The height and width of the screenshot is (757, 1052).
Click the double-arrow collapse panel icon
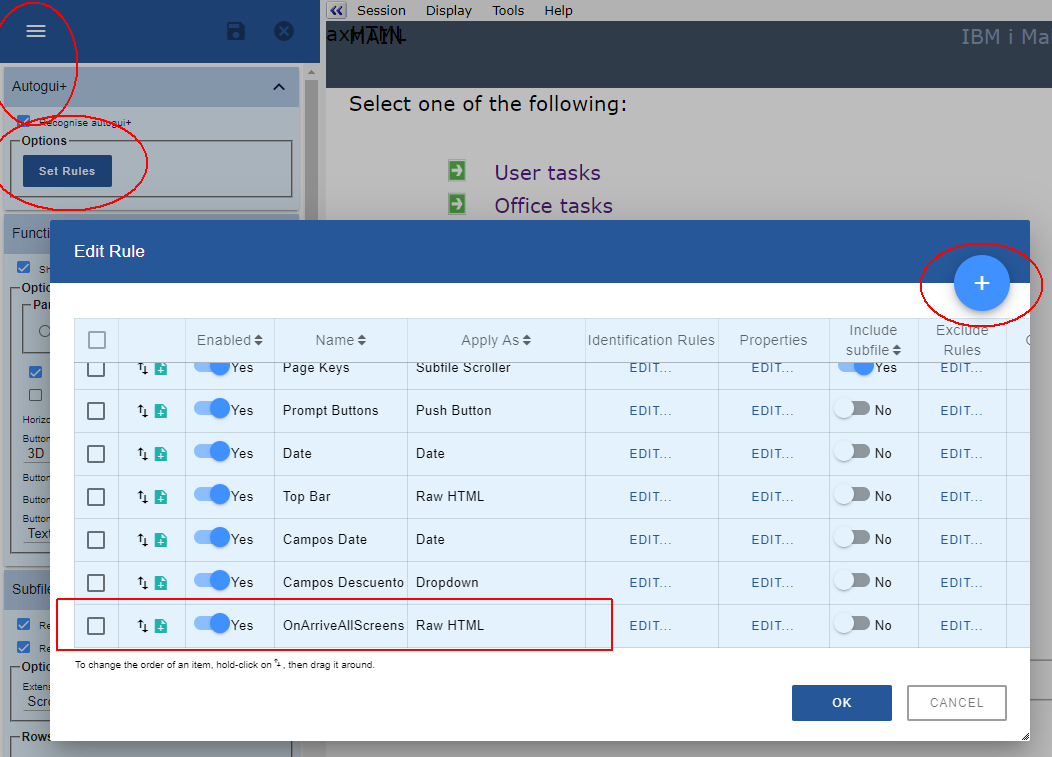pyautogui.click(x=337, y=10)
